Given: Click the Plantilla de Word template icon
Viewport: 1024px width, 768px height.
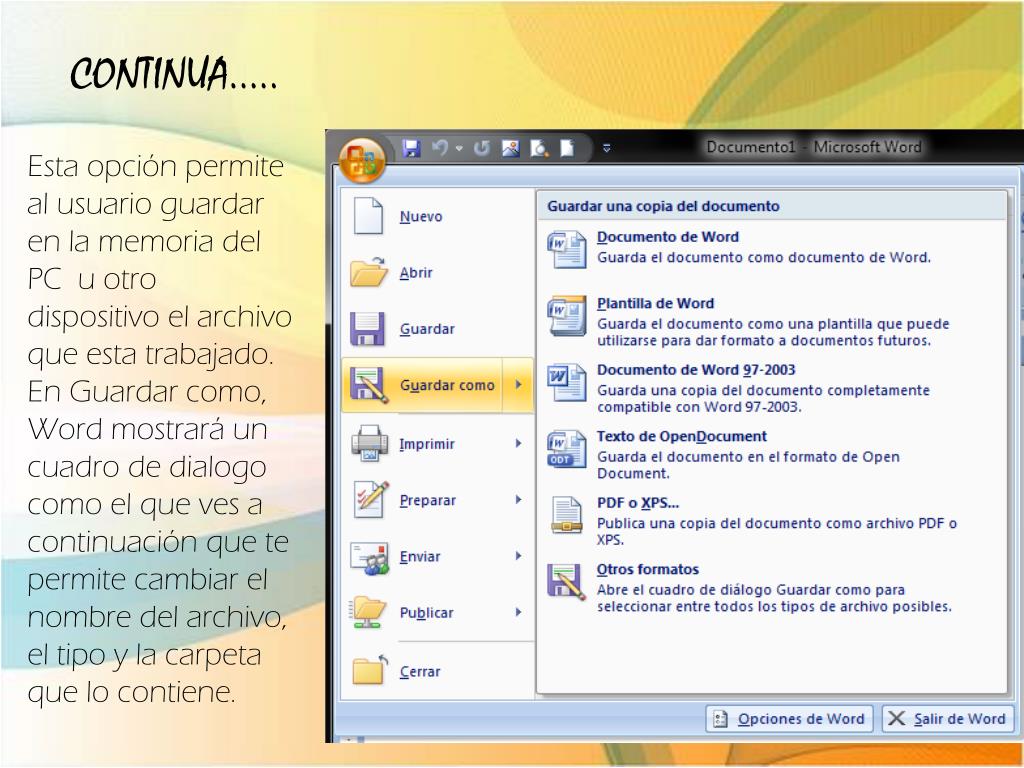Looking at the screenshot, I should click(566, 315).
